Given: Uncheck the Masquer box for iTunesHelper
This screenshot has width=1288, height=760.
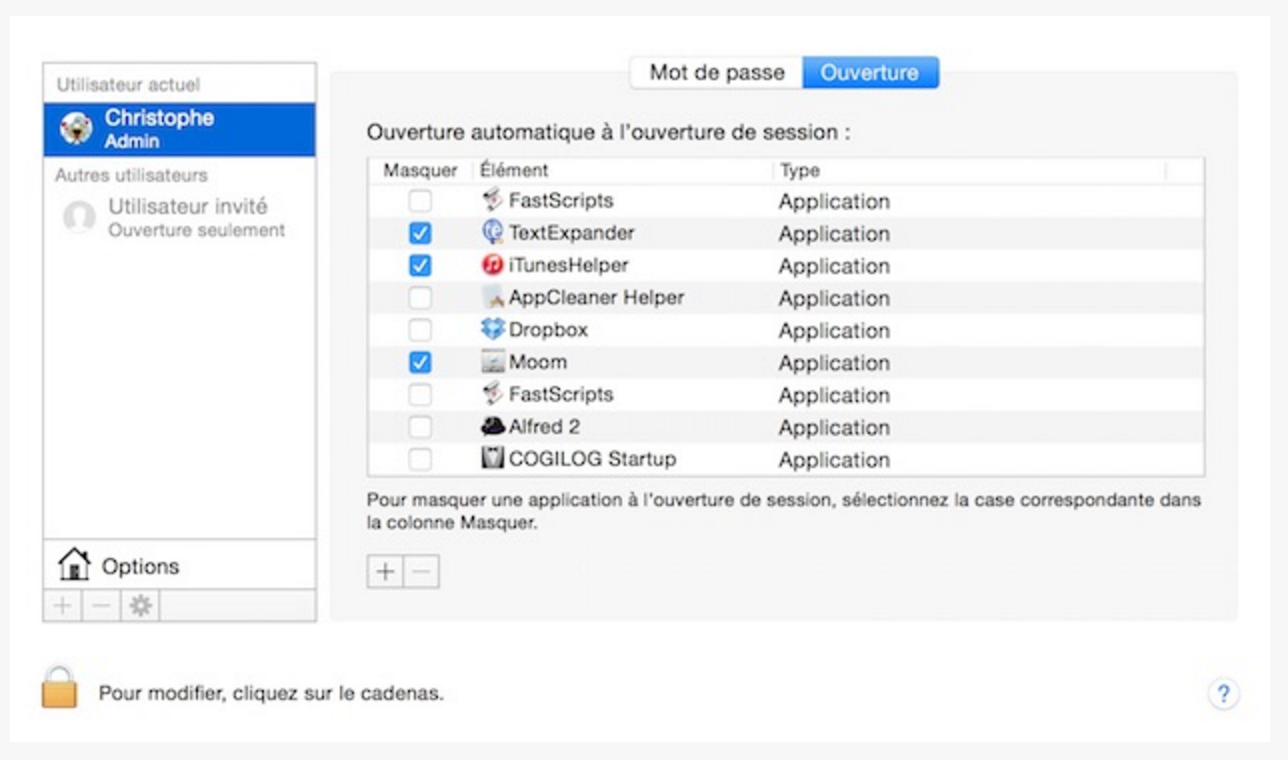Looking at the screenshot, I should tap(421, 266).
